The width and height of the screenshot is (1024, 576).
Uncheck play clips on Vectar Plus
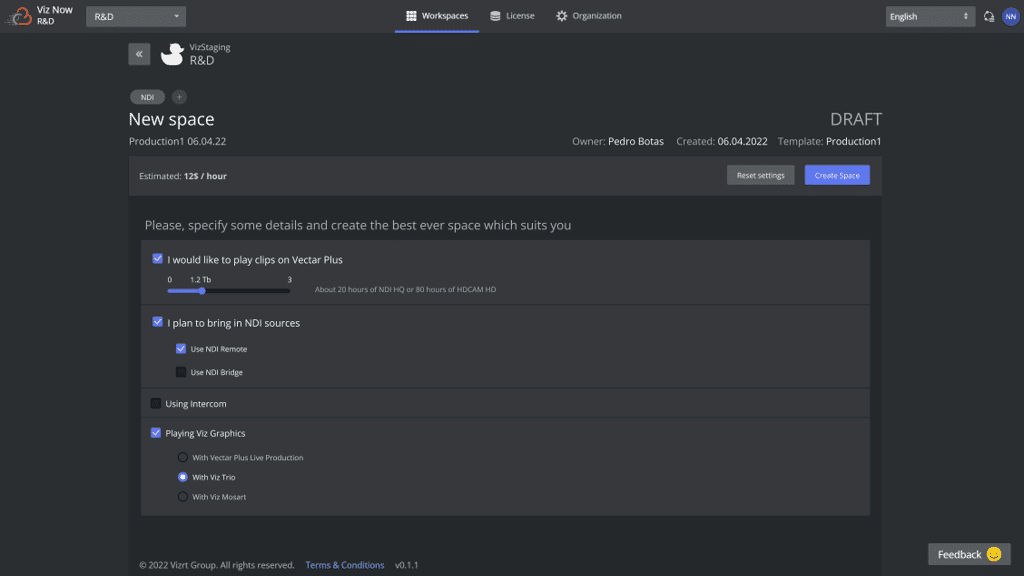pos(158,259)
